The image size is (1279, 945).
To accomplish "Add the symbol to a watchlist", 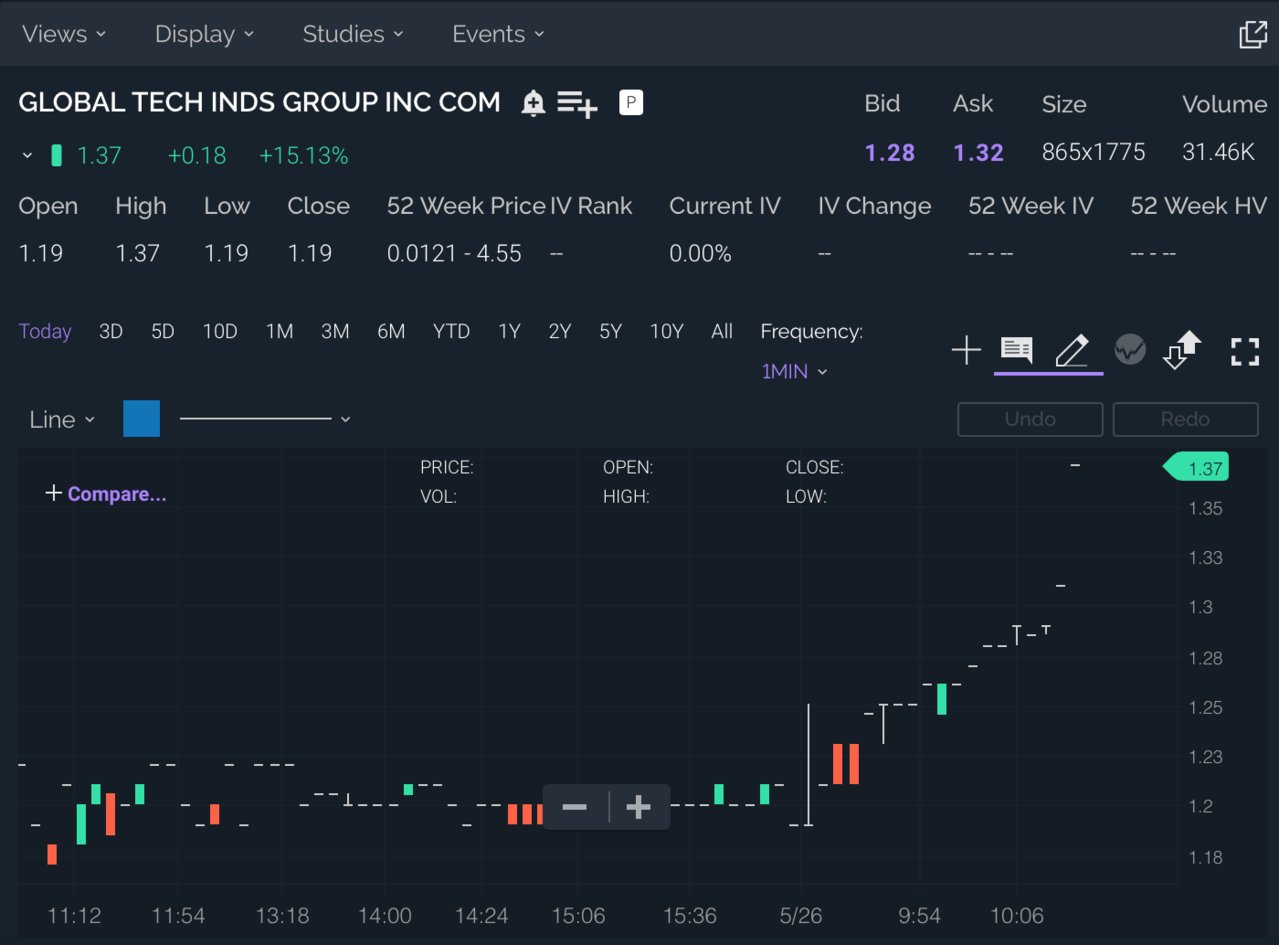I will coord(577,103).
